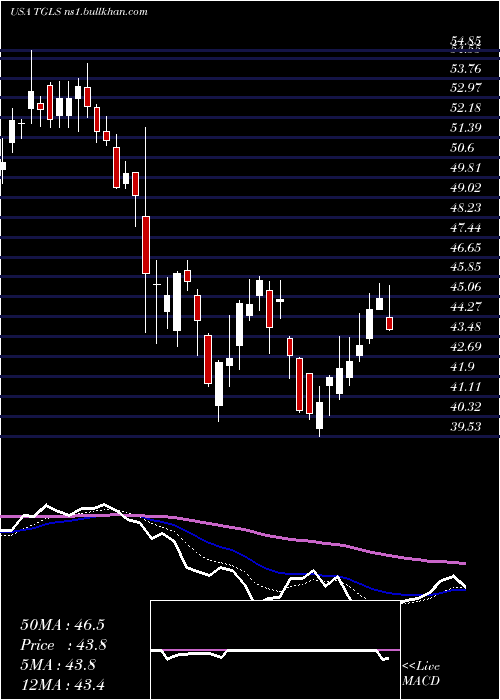Viewport: 500px width, 700px height.
Task: Select the 47.44 price label
Action: coord(466,228)
